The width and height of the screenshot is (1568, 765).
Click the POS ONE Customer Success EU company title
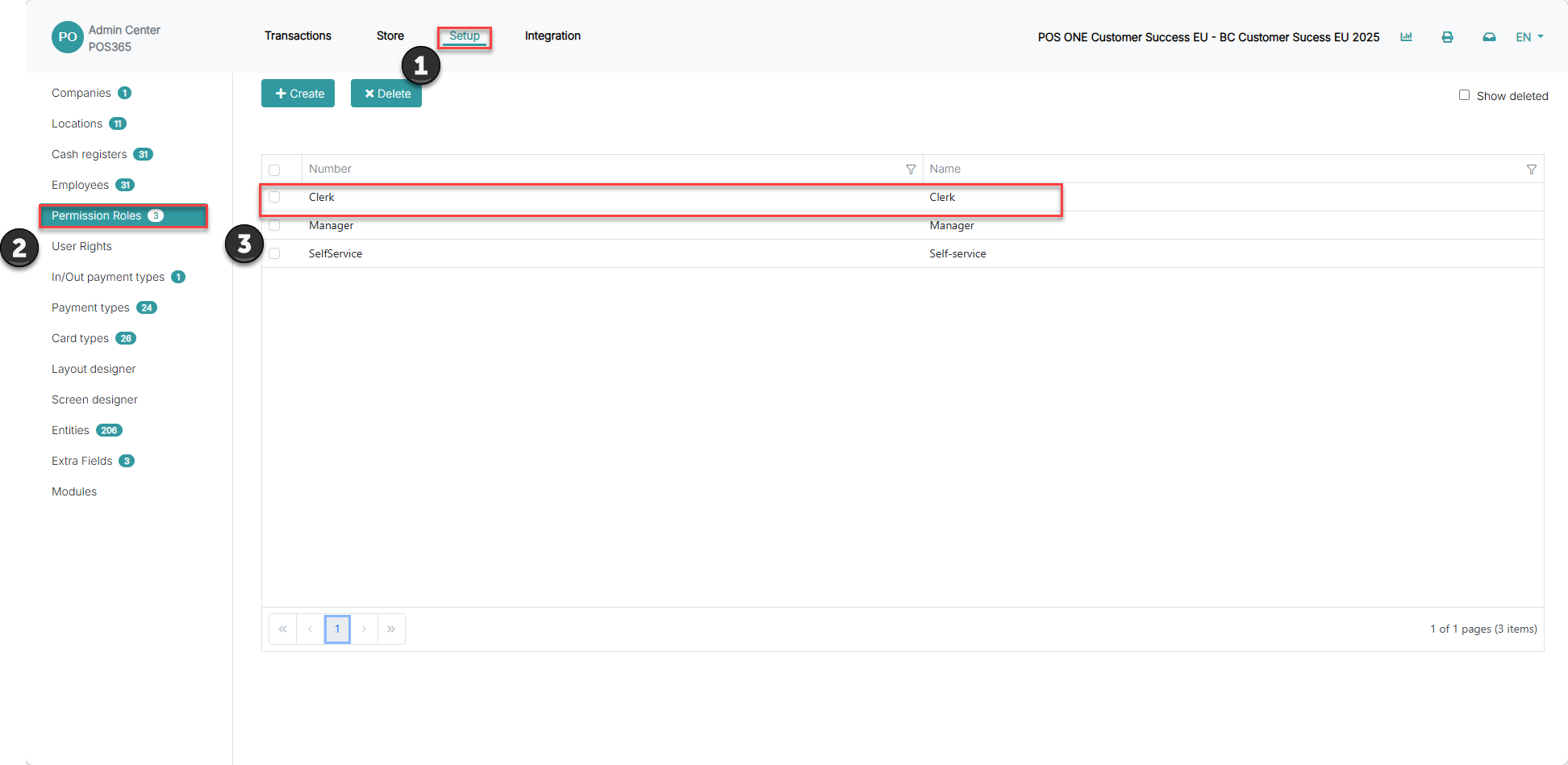click(1208, 37)
